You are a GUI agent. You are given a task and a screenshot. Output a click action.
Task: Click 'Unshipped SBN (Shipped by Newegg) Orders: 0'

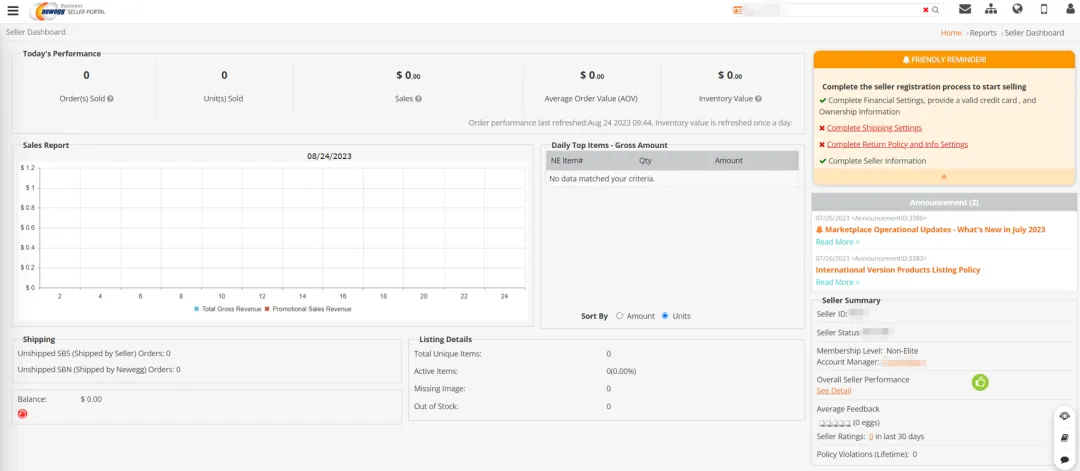(x=98, y=370)
